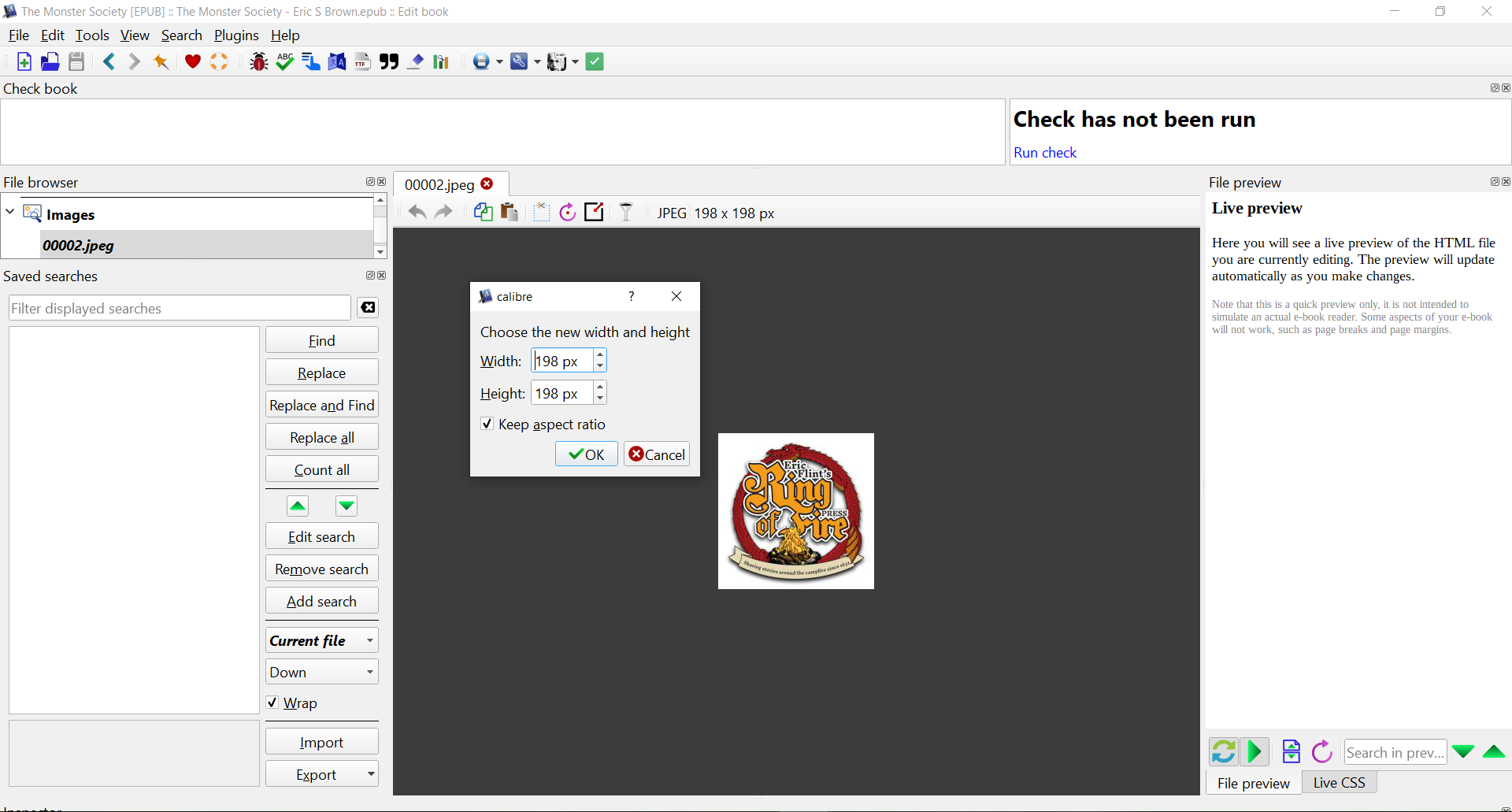Screen dimensions: 1512x812
Task: Save the book with the floppy disk icon
Action: [76, 61]
